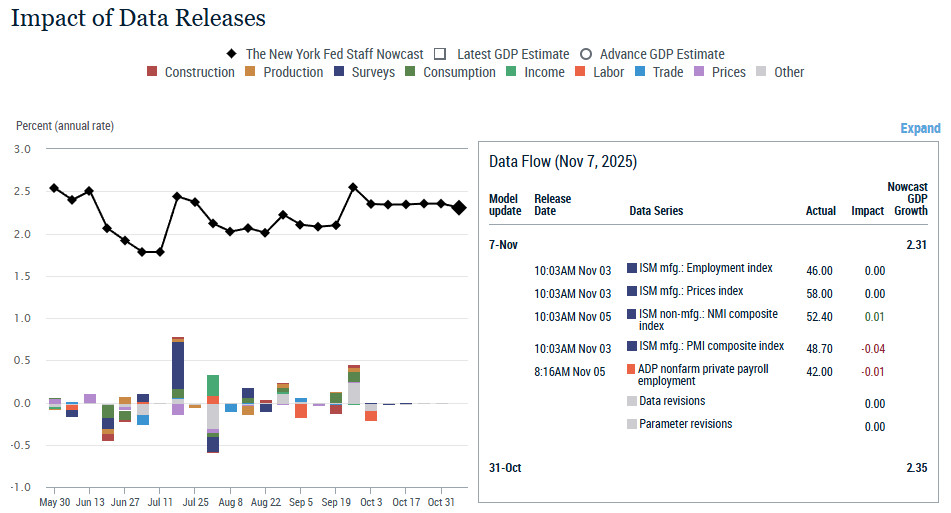This screenshot has width=951, height=513.
Task: Select the large final nowcast diamond point
Action: 459,208
